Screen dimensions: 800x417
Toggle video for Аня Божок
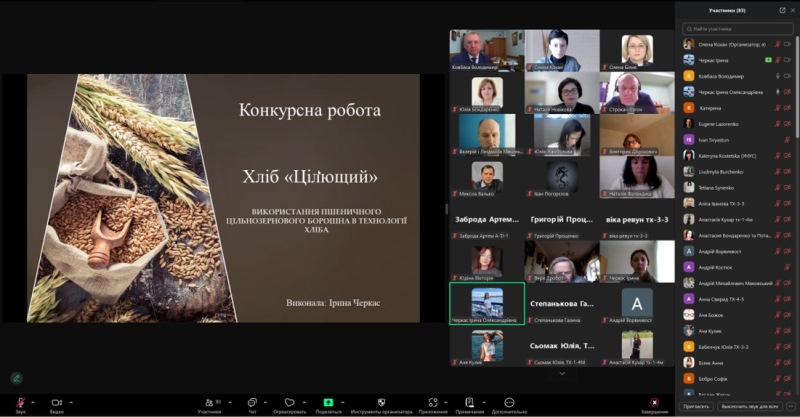(787, 315)
